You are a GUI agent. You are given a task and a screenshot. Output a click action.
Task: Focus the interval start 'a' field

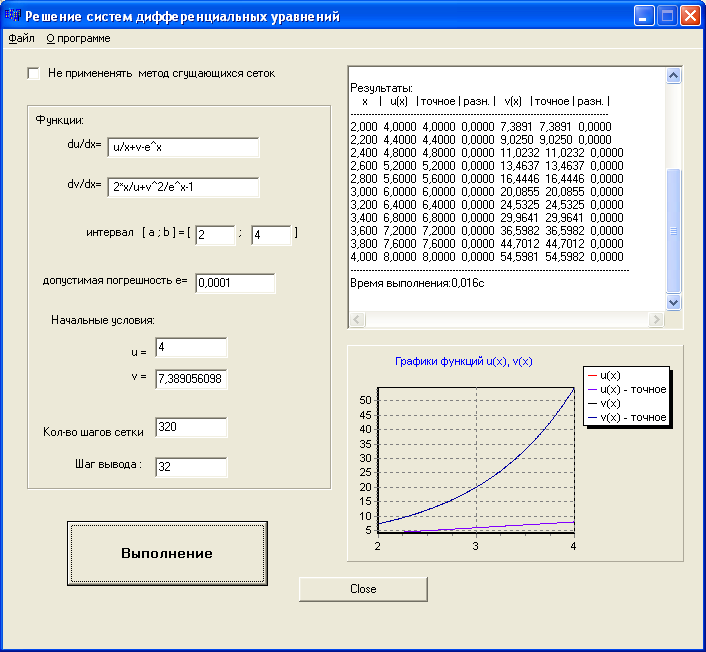click(215, 235)
